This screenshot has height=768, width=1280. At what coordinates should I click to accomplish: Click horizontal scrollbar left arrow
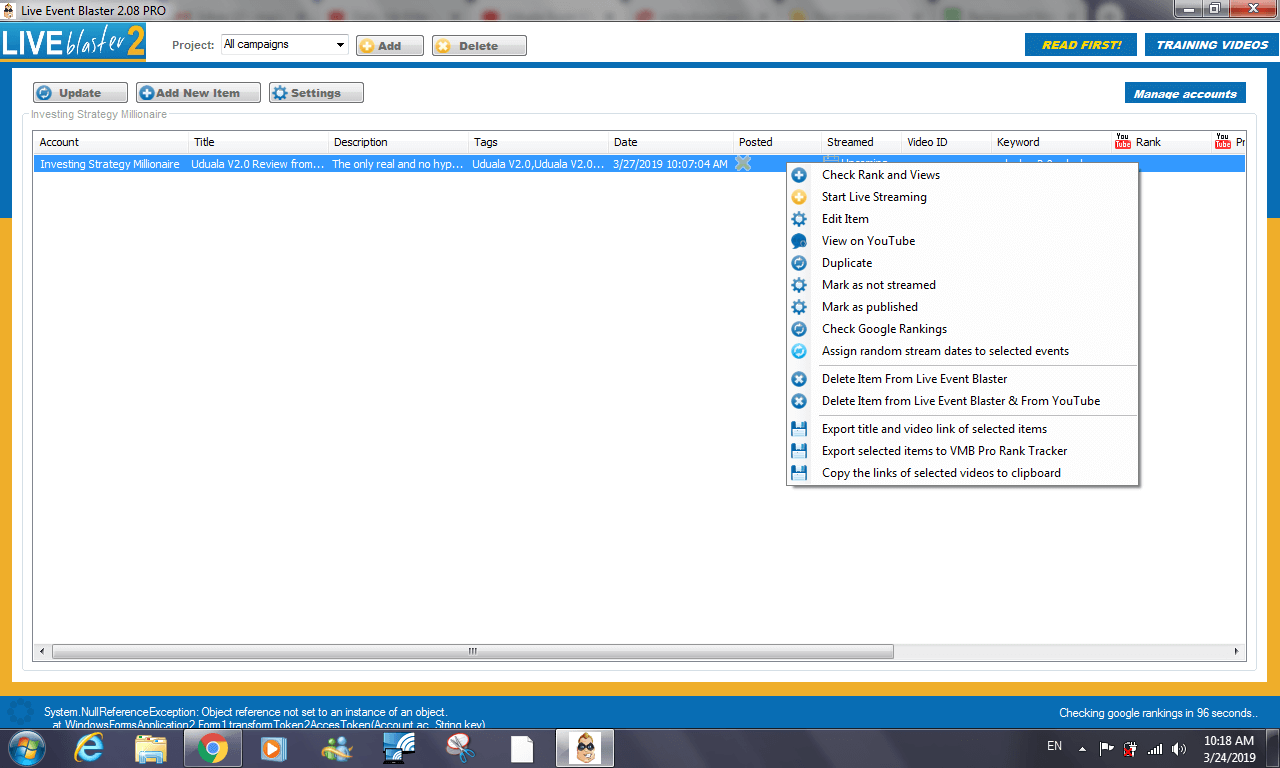click(42, 651)
